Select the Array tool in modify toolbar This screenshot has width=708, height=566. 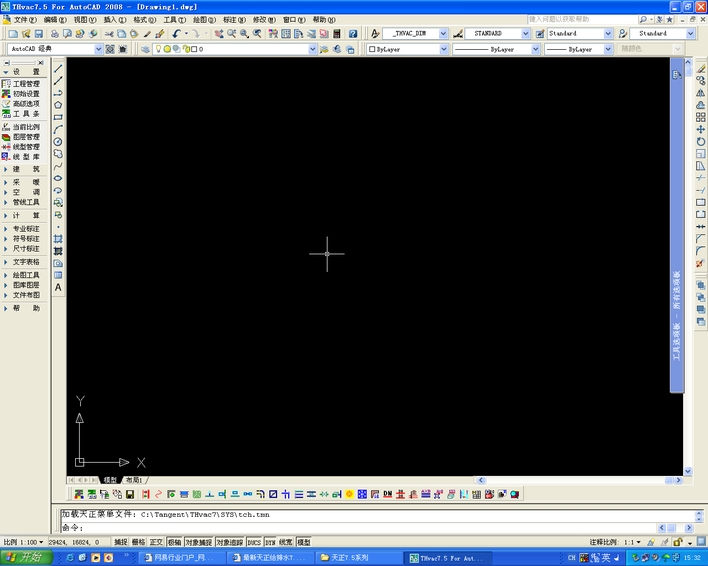(700, 117)
